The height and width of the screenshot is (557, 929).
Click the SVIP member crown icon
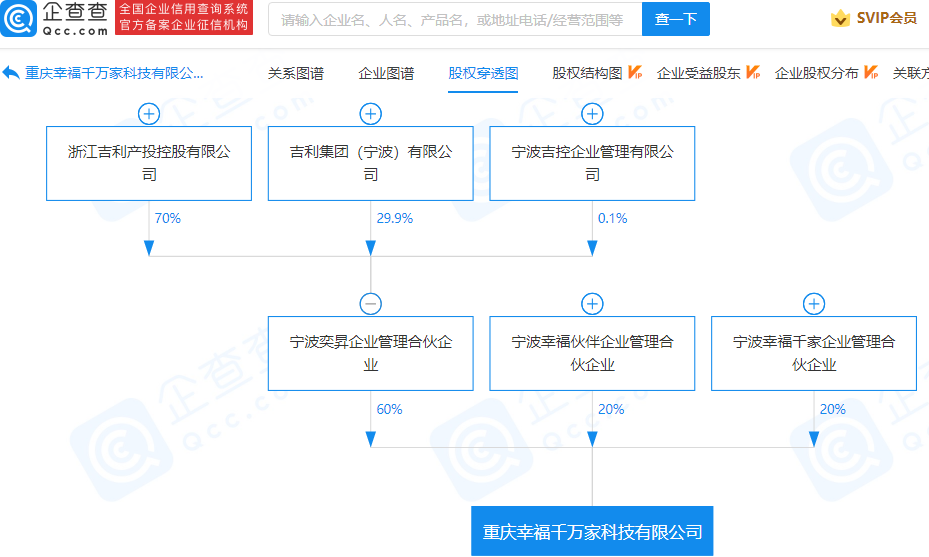(840, 18)
